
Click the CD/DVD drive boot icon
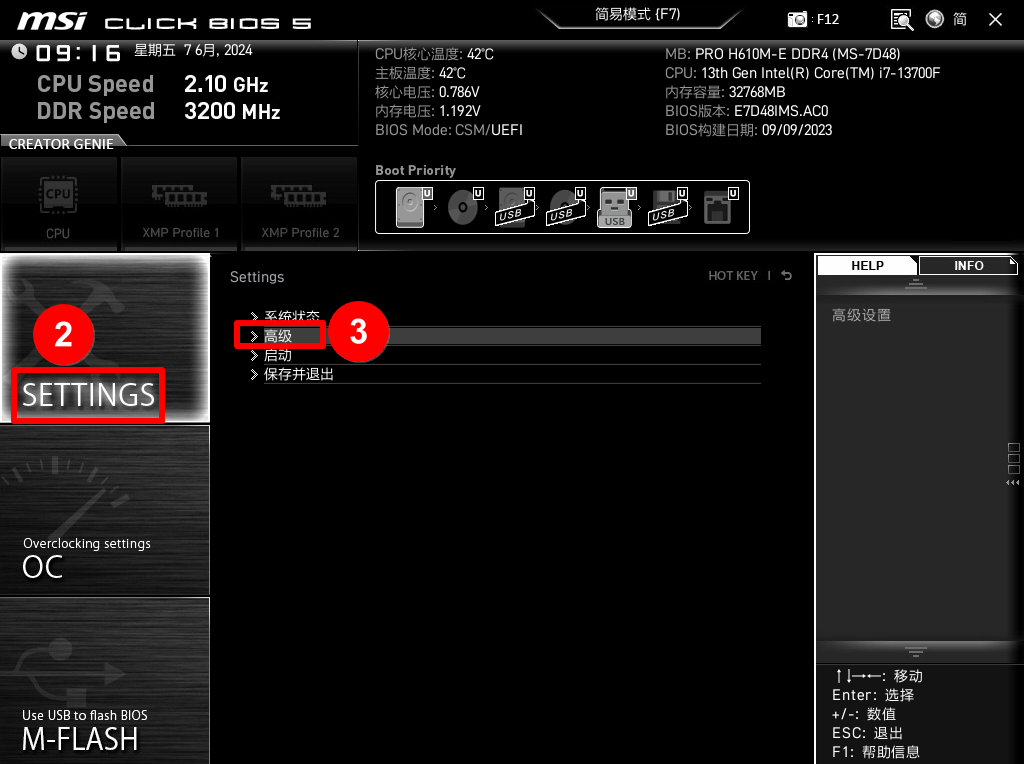click(x=462, y=207)
